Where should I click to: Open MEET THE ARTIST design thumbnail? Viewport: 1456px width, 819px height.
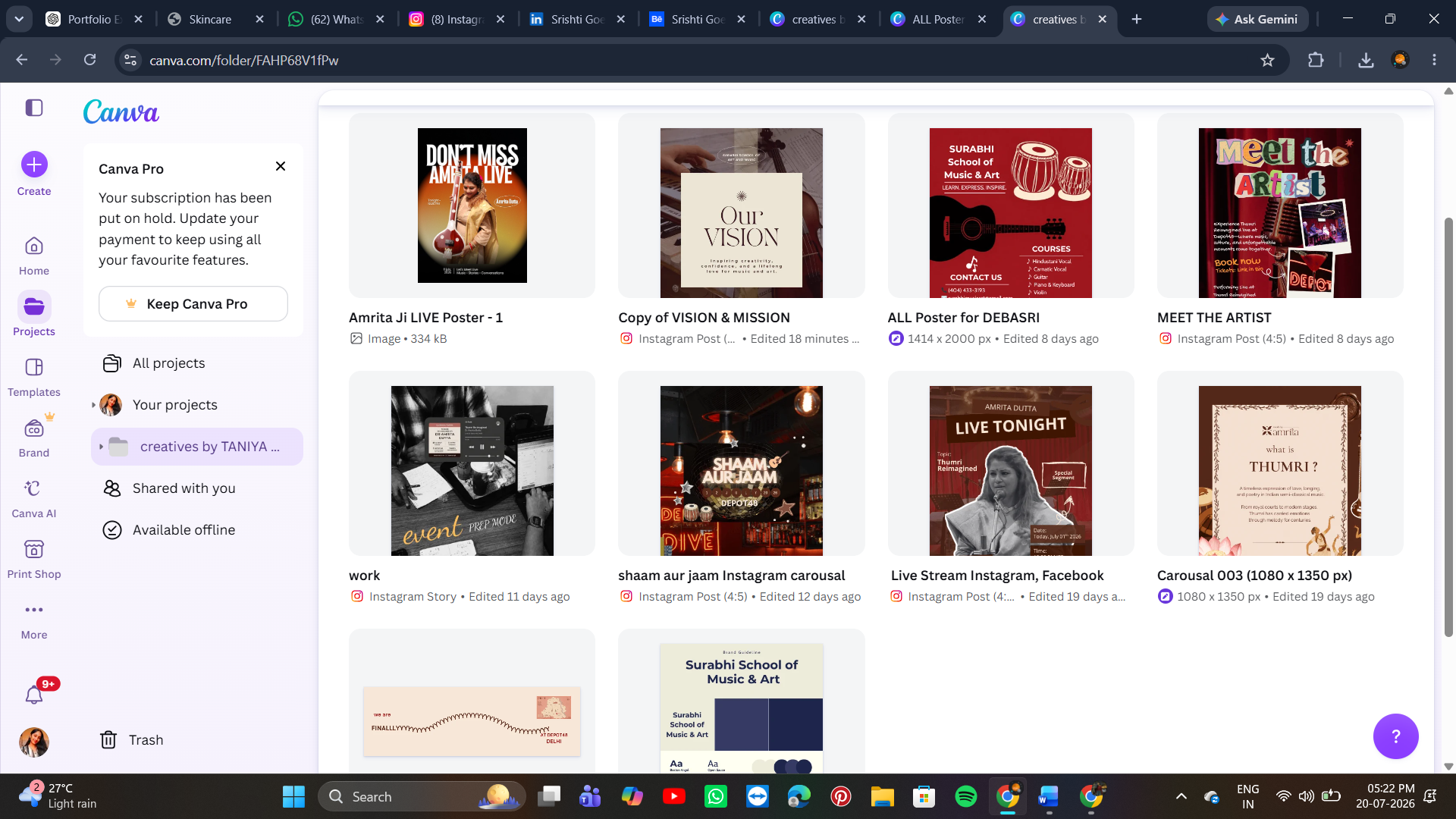pyautogui.click(x=1280, y=206)
